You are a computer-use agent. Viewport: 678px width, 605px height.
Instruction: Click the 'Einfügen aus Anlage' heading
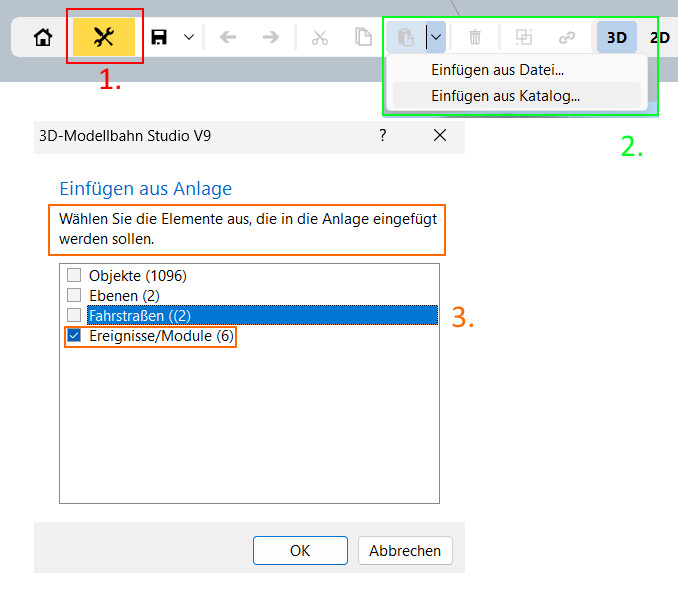[146, 189]
